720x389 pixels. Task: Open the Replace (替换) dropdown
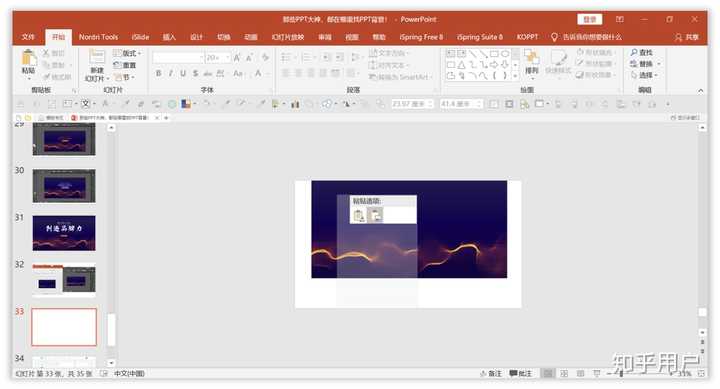[x=645, y=63]
